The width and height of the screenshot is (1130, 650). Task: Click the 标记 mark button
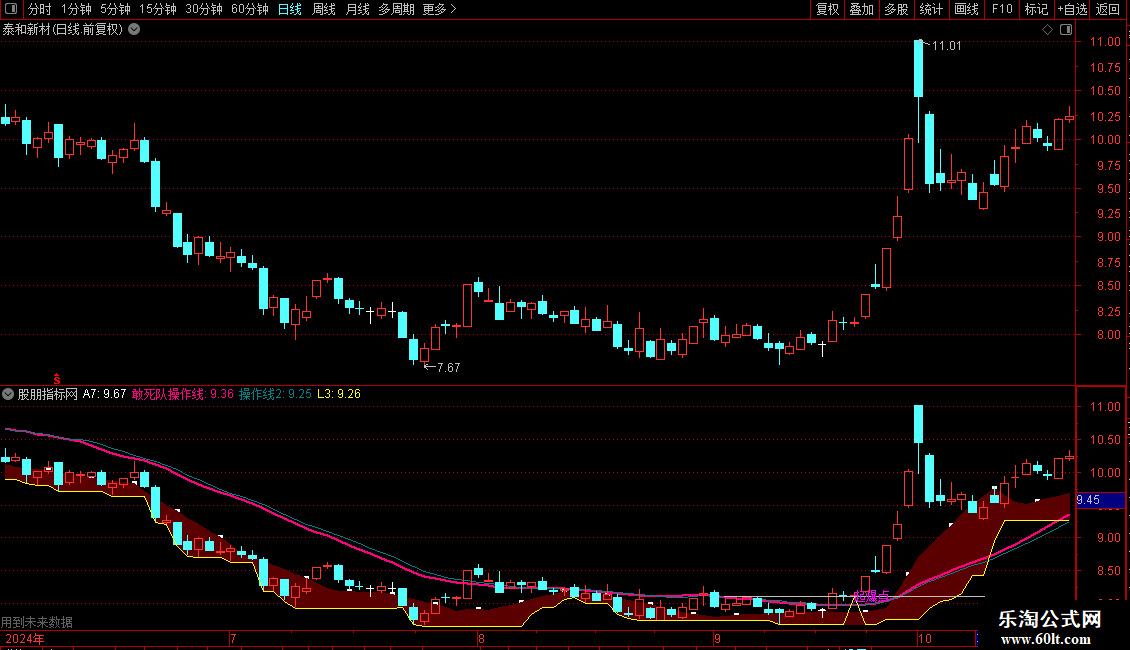coord(1036,9)
